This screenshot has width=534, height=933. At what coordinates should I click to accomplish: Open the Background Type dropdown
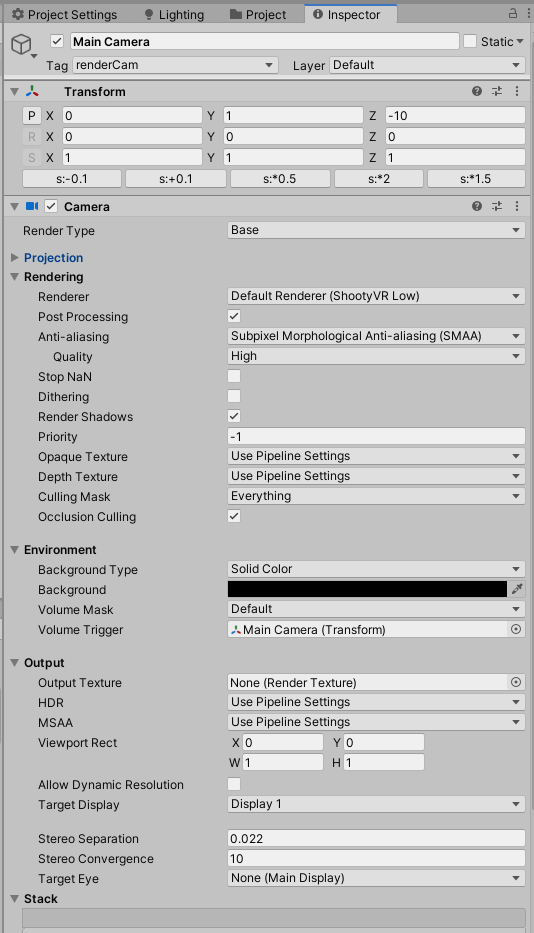376,569
